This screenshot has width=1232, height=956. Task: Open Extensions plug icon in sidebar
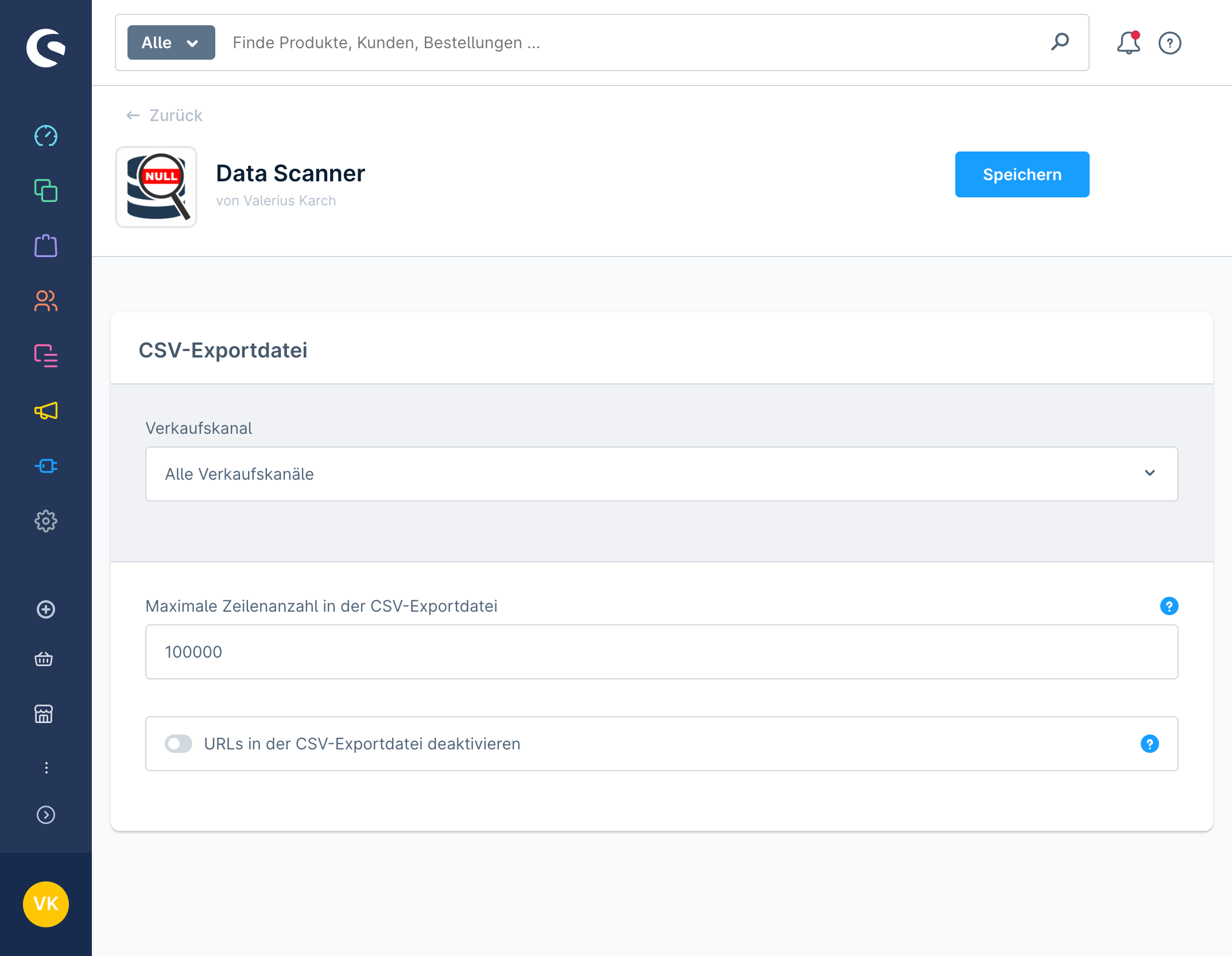[x=46, y=466]
